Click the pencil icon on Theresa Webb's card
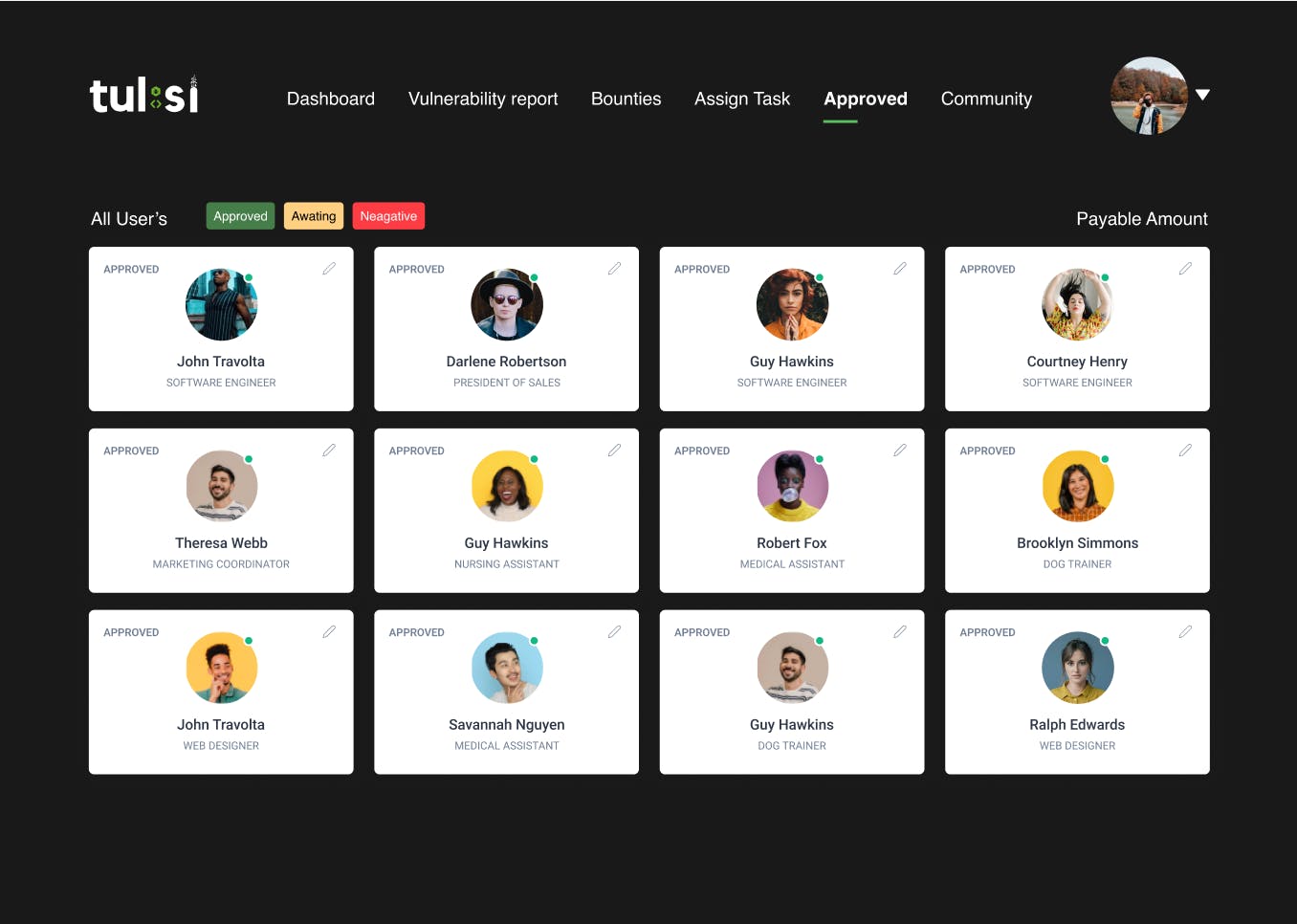This screenshot has height=924, width=1297. tap(329, 451)
